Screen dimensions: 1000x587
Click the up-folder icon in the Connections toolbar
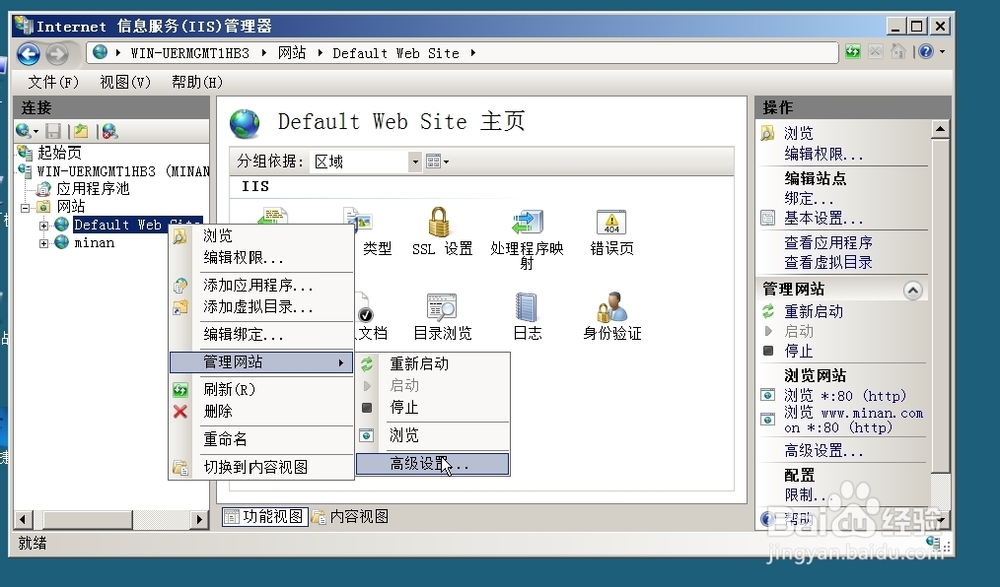pos(81,131)
